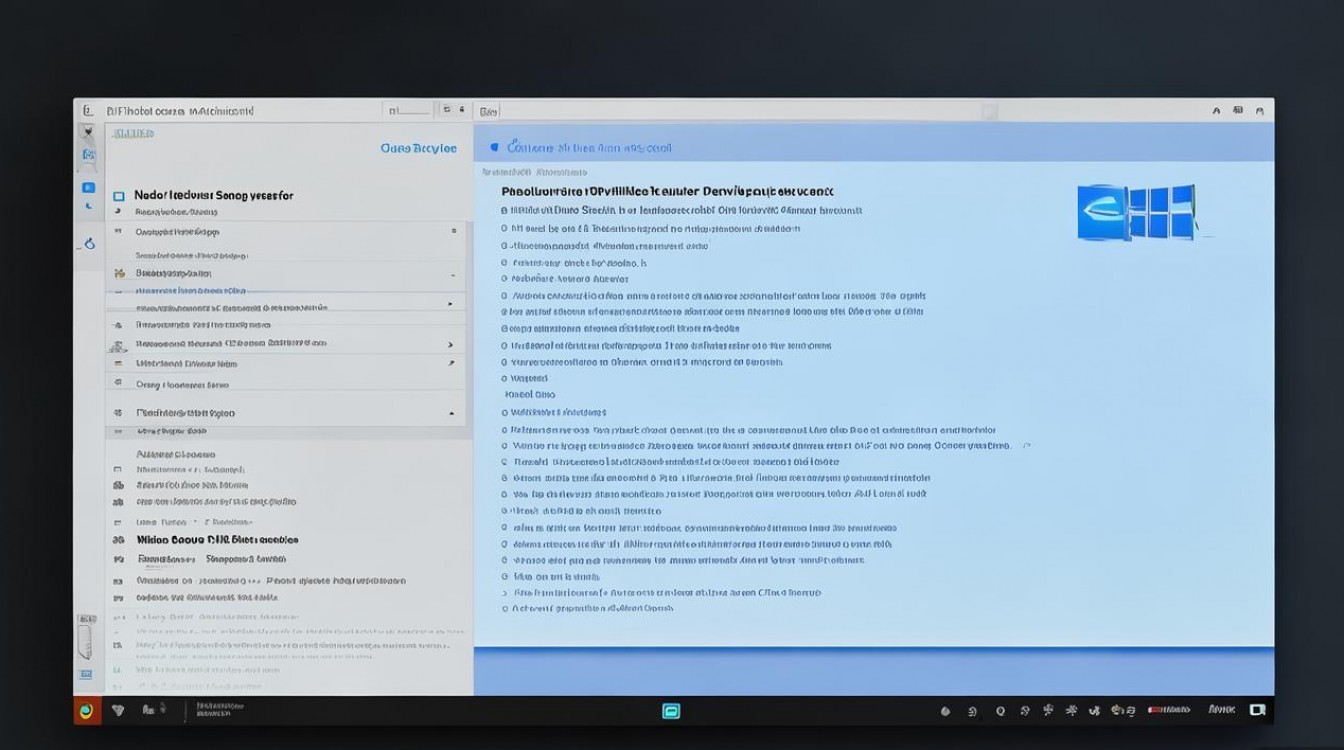This screenshot has height=750, width=1344.
Task: Collapse the left panel section with up arrow
Action: coord(451,413)
